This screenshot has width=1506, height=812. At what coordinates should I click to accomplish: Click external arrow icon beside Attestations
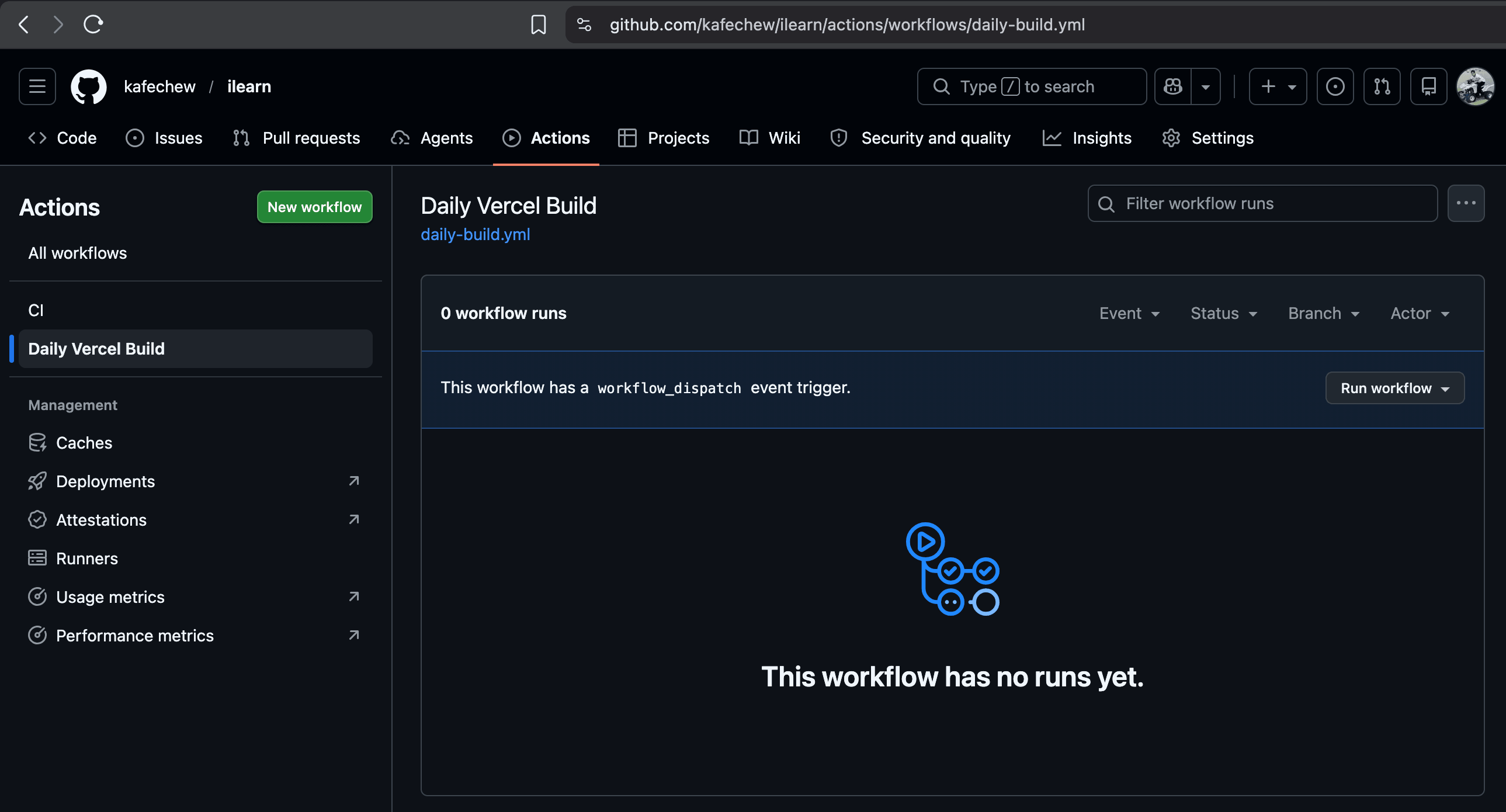pyautogui.click(x=353, y=520)
